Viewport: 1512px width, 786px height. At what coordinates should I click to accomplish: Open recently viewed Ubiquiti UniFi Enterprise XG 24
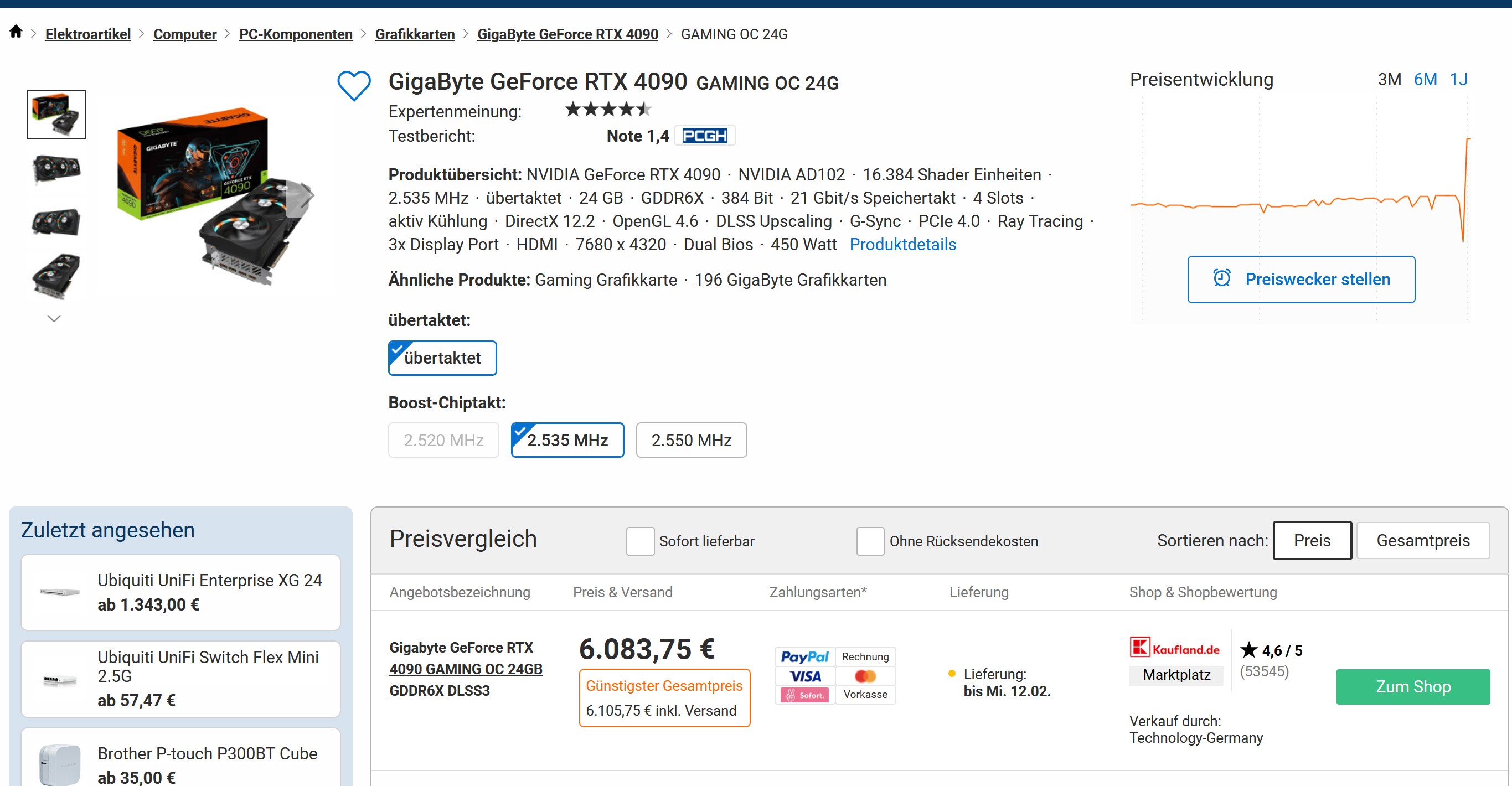click(x=181, y=592)
